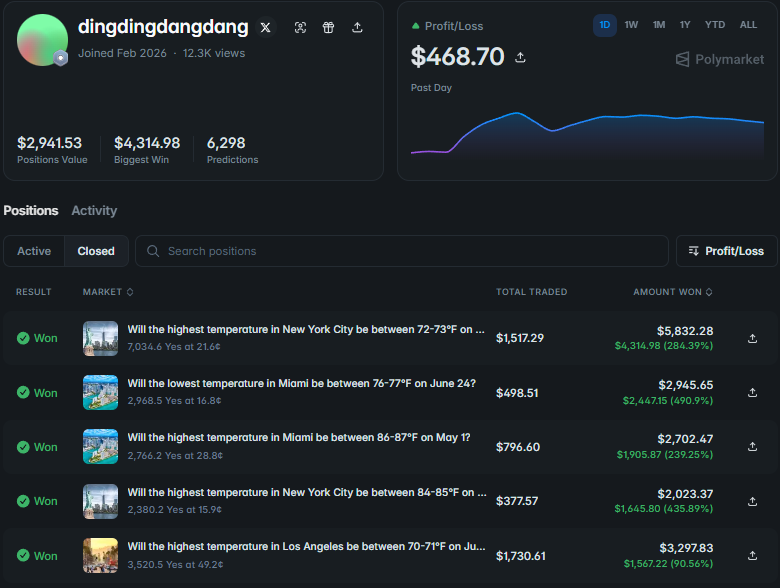Click the $1,730.61 total traded value

click(x=521, y=556)
